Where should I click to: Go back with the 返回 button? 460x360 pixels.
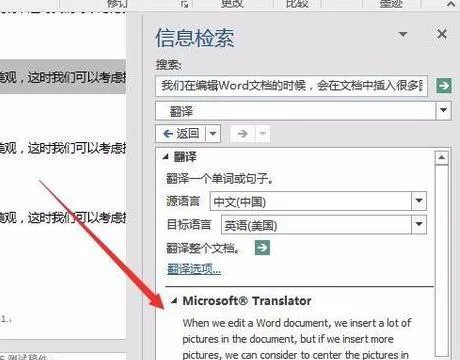[x=181, y=134]
